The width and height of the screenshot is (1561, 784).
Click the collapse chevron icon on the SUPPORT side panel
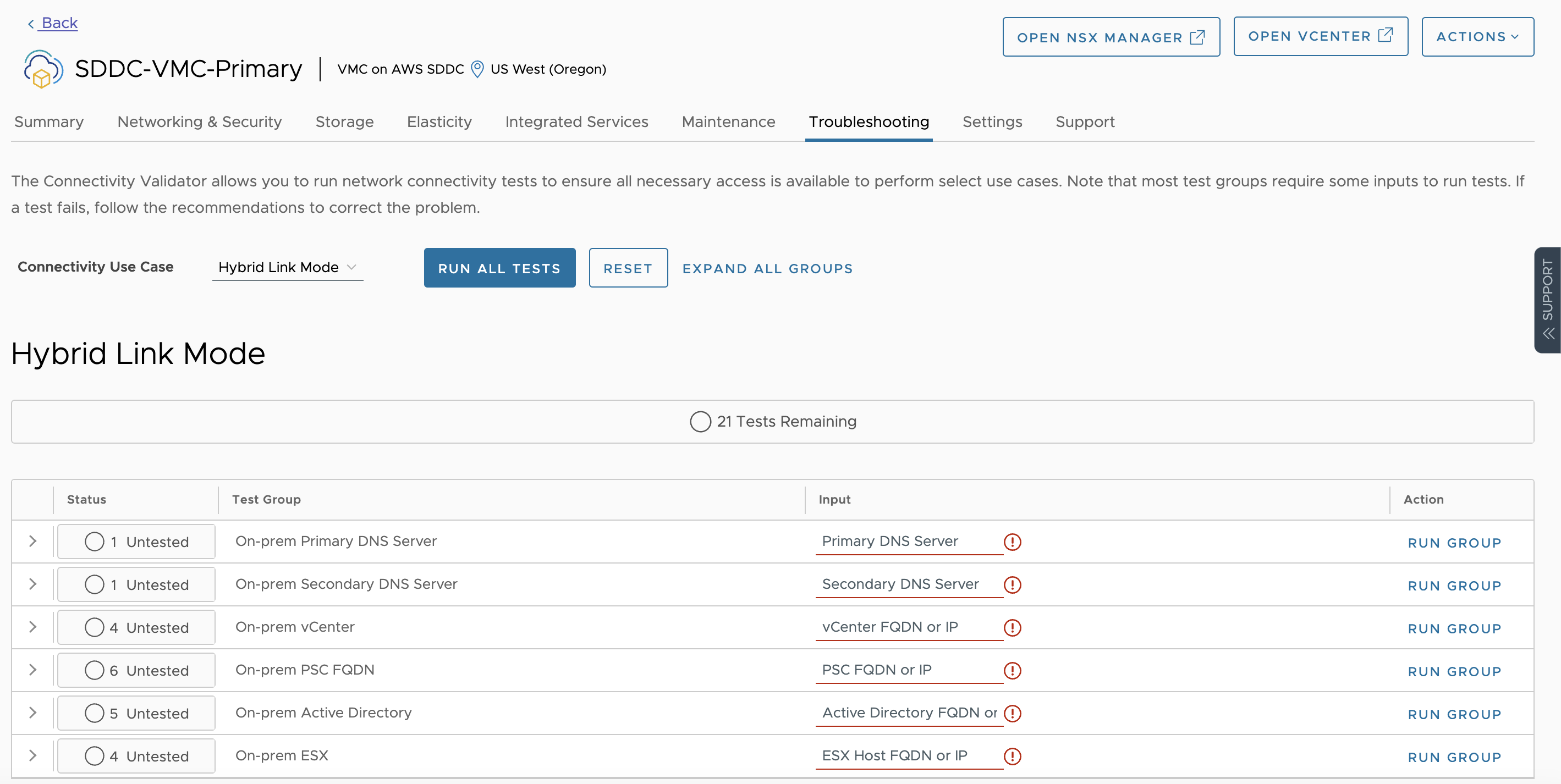[x=1549, y=332]
